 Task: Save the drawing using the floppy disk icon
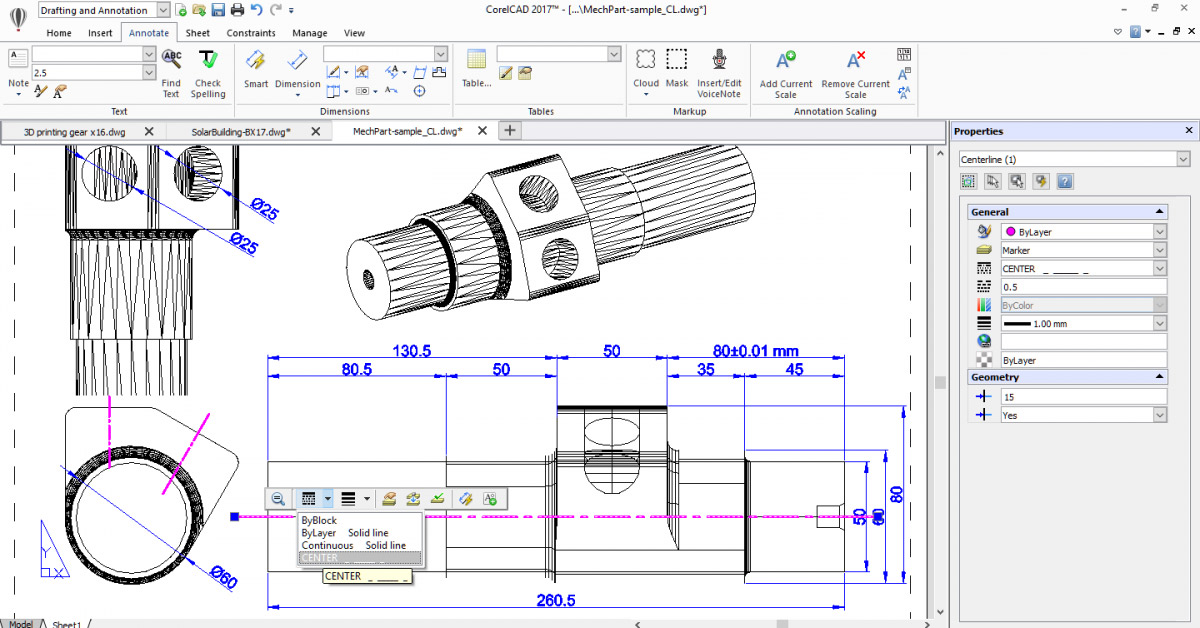click(x=218, y=10)
